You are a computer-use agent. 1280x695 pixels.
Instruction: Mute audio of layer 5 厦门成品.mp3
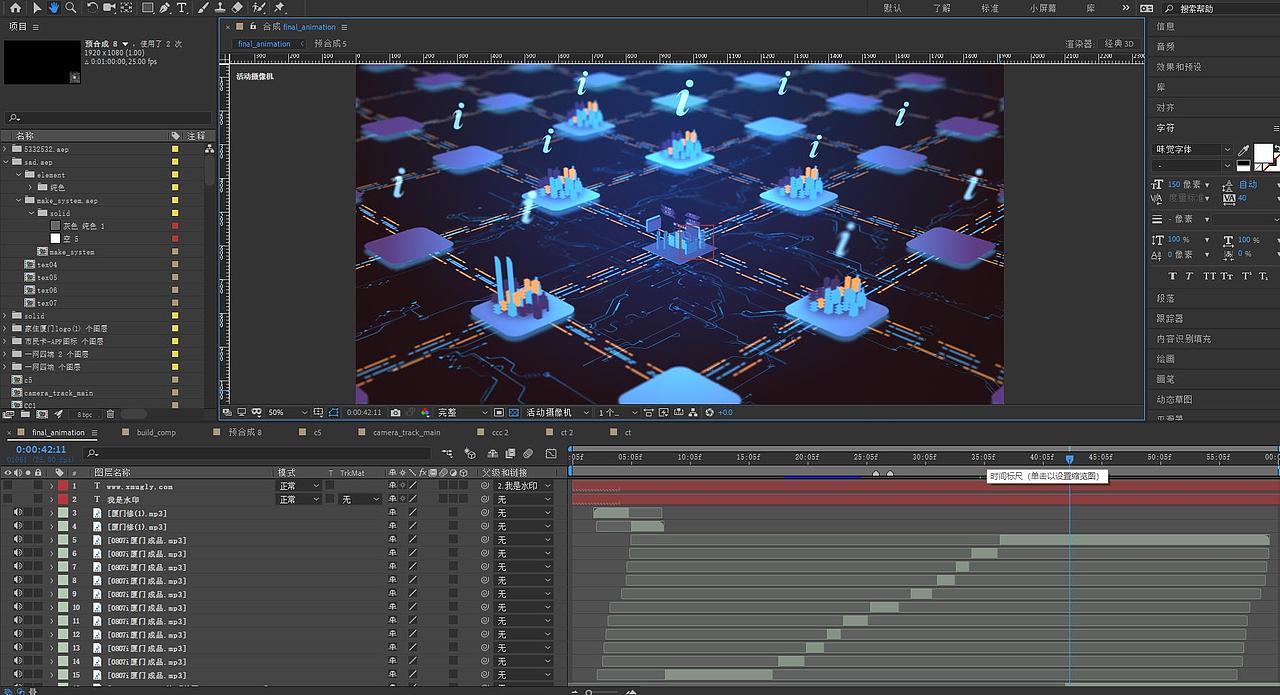(x=18, y=540)
